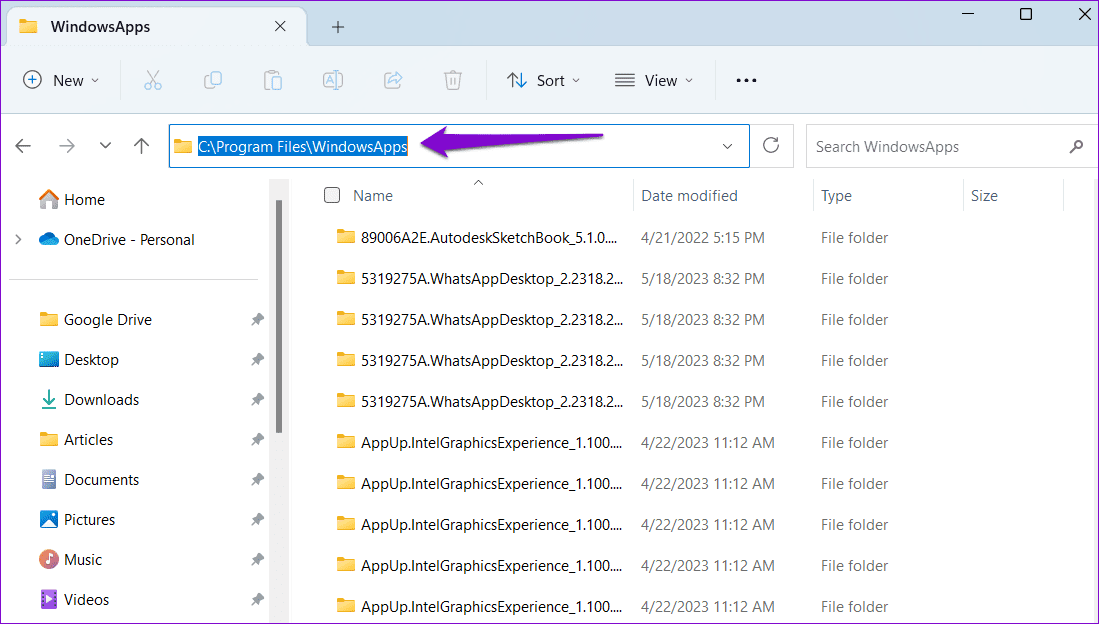Go up one folder level arrow
Screen dimensions: 1099x624
pyautogui.click(x=142, y=146)
